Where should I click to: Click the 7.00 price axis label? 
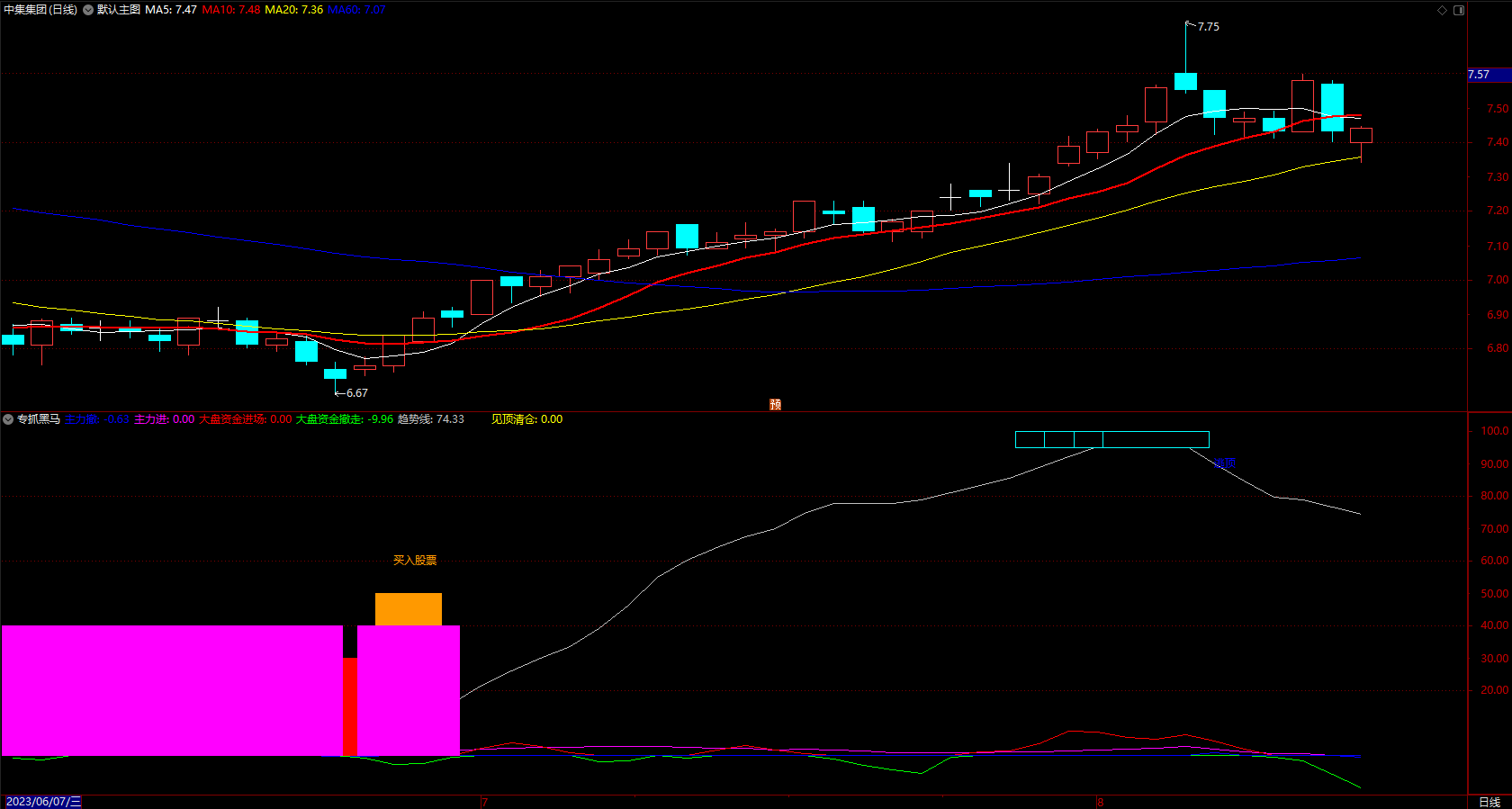1498,280
